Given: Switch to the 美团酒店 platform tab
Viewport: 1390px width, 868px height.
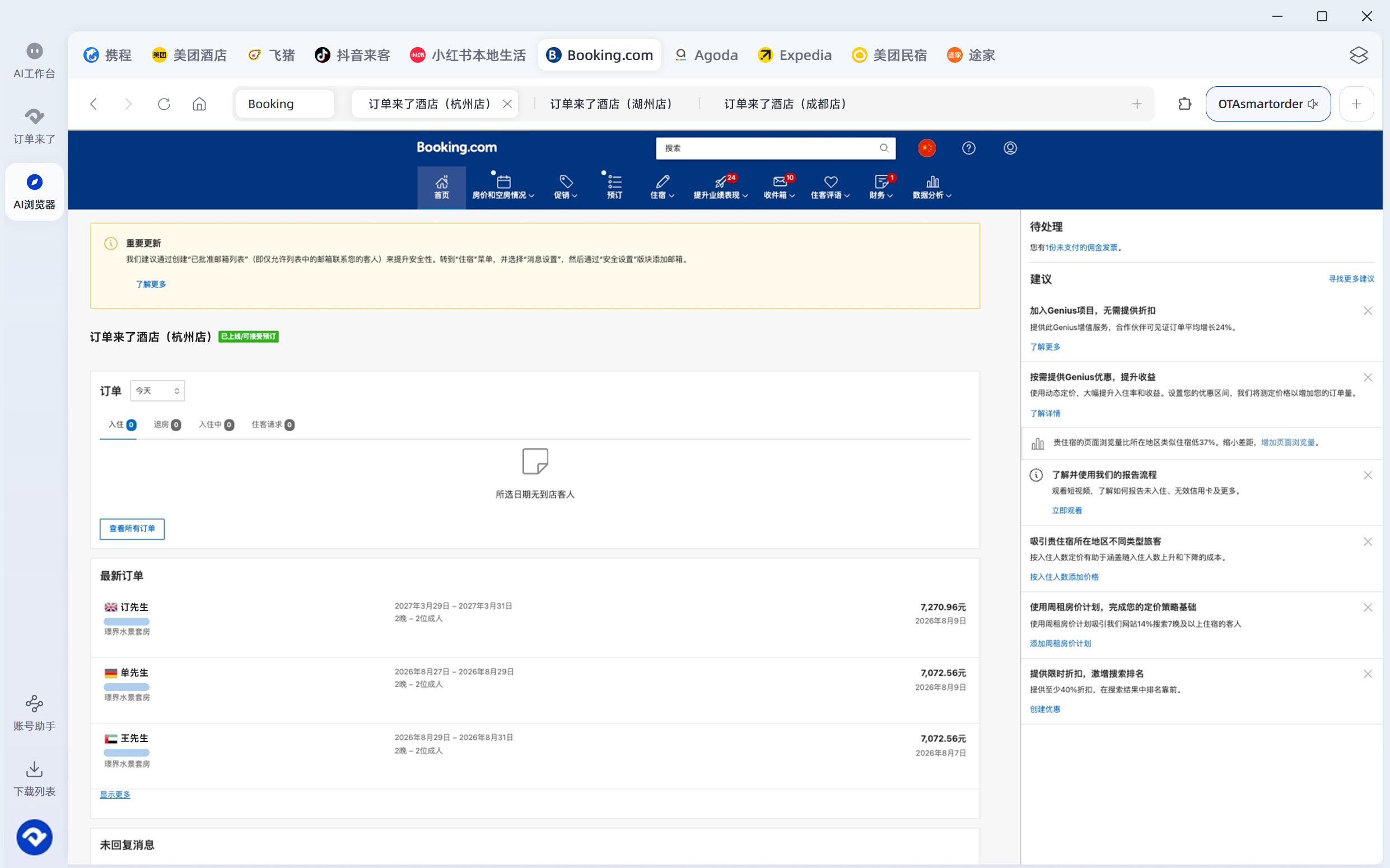Looking at the screenshot, I should pos(189,55).
